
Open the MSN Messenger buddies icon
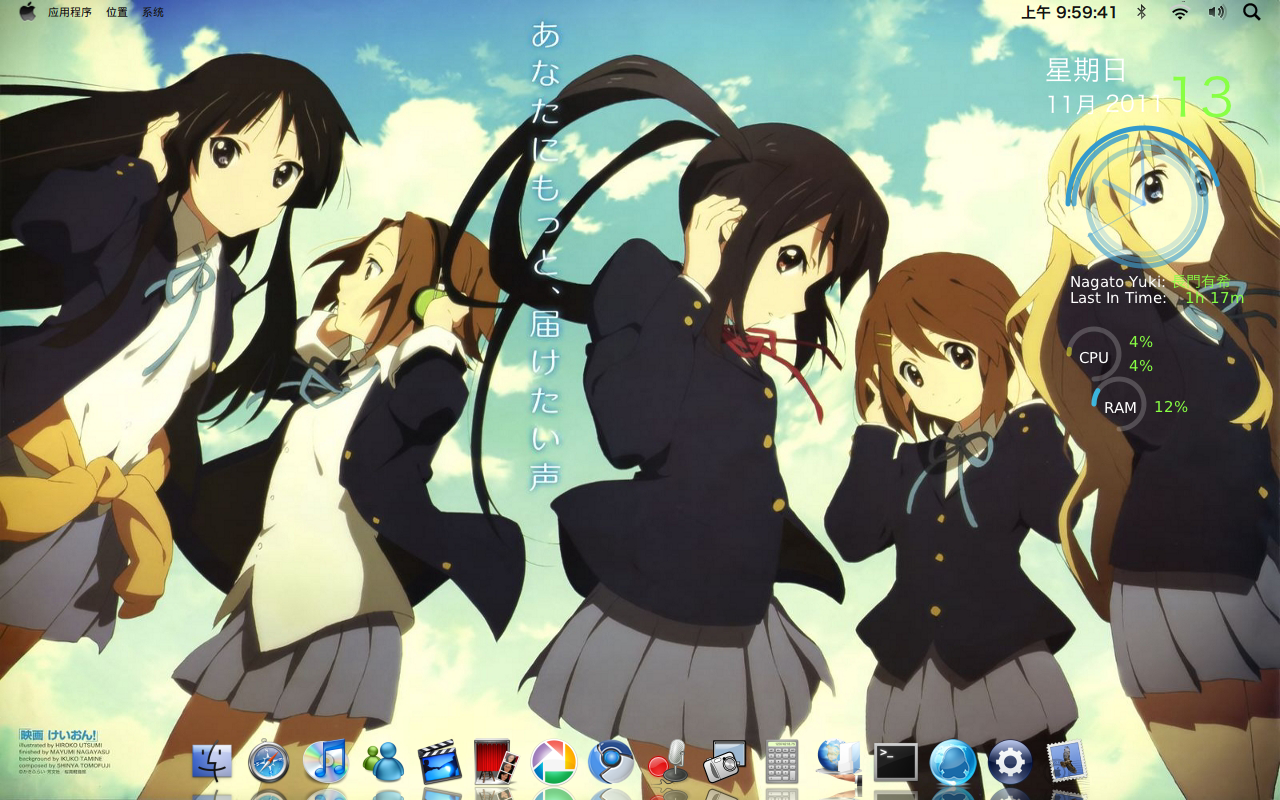383,763
